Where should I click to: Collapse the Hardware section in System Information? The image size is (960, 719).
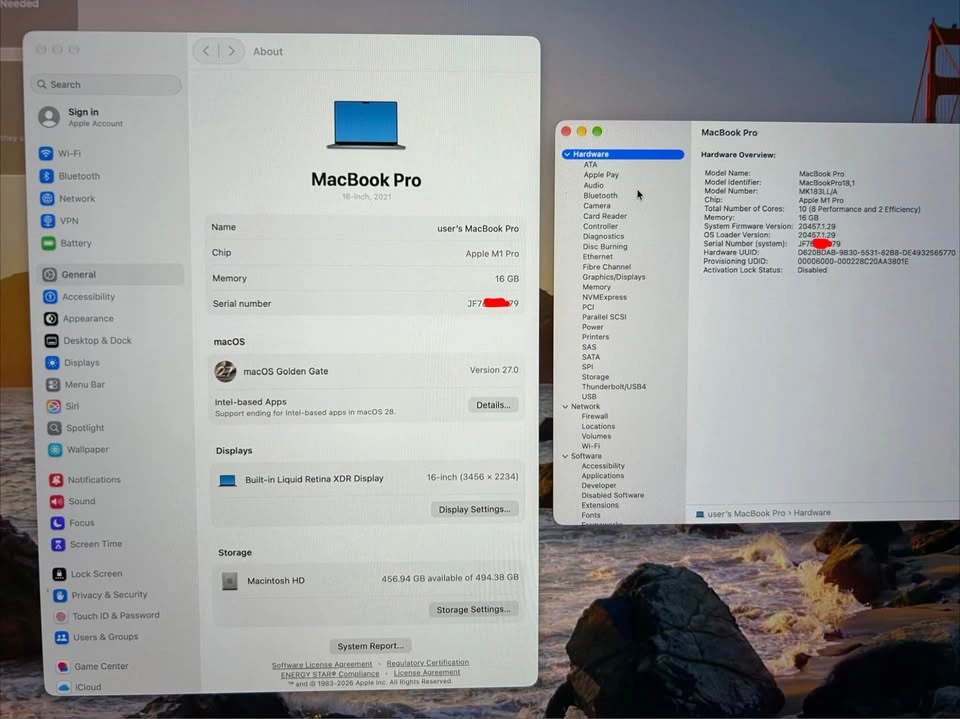567,154
